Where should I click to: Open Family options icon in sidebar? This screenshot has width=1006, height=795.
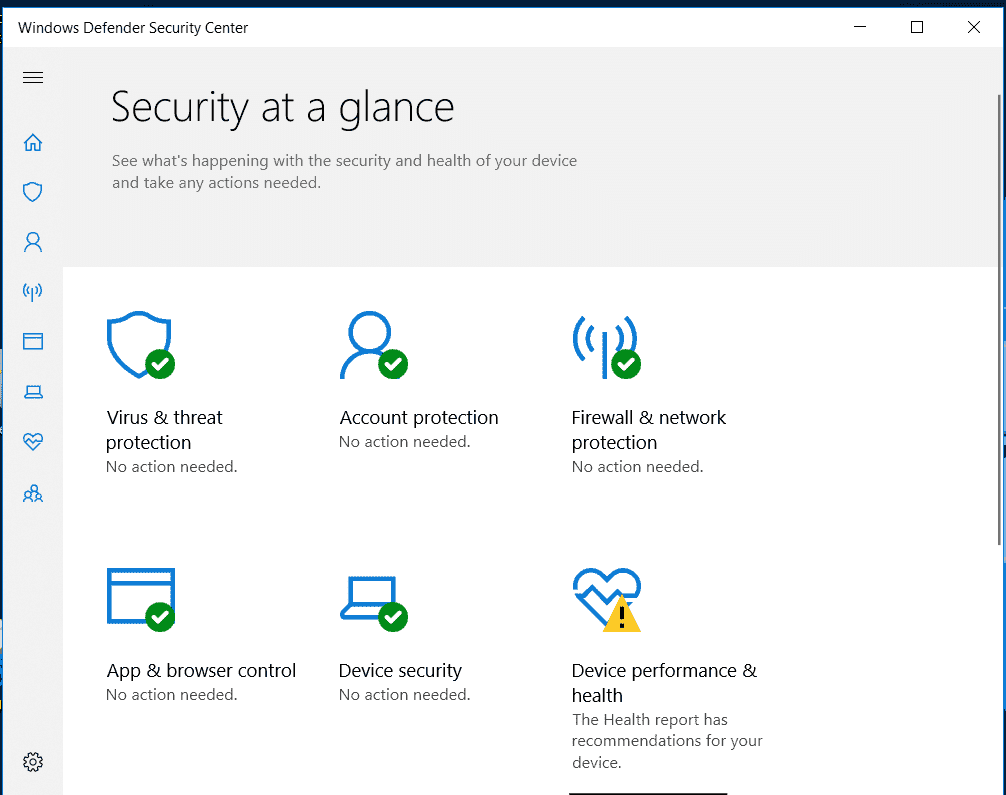tap(33, 493)
